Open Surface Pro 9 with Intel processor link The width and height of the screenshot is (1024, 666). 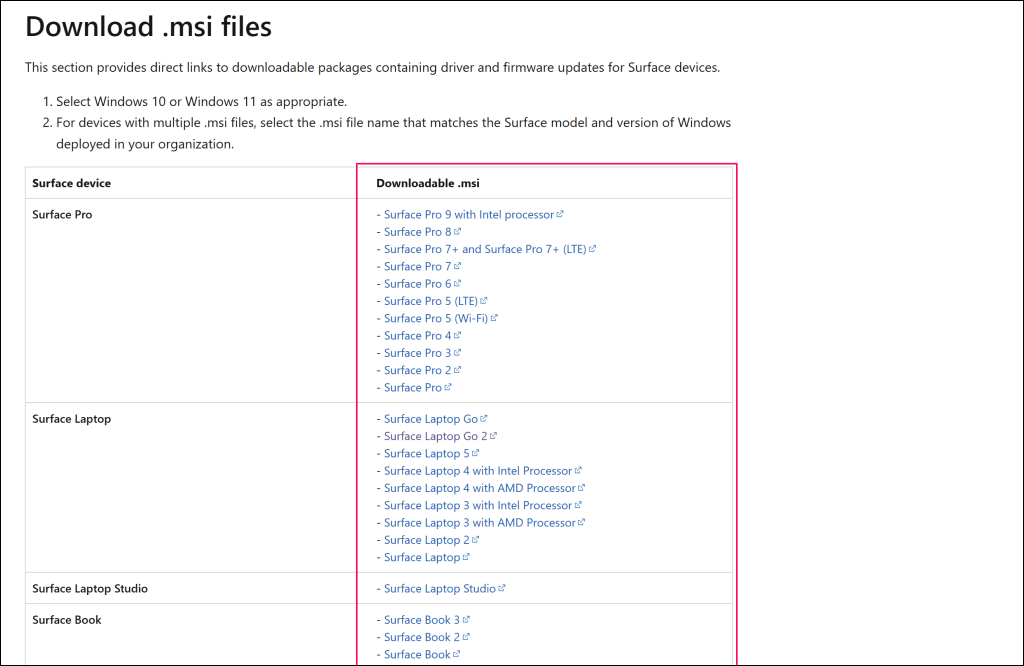468,215
